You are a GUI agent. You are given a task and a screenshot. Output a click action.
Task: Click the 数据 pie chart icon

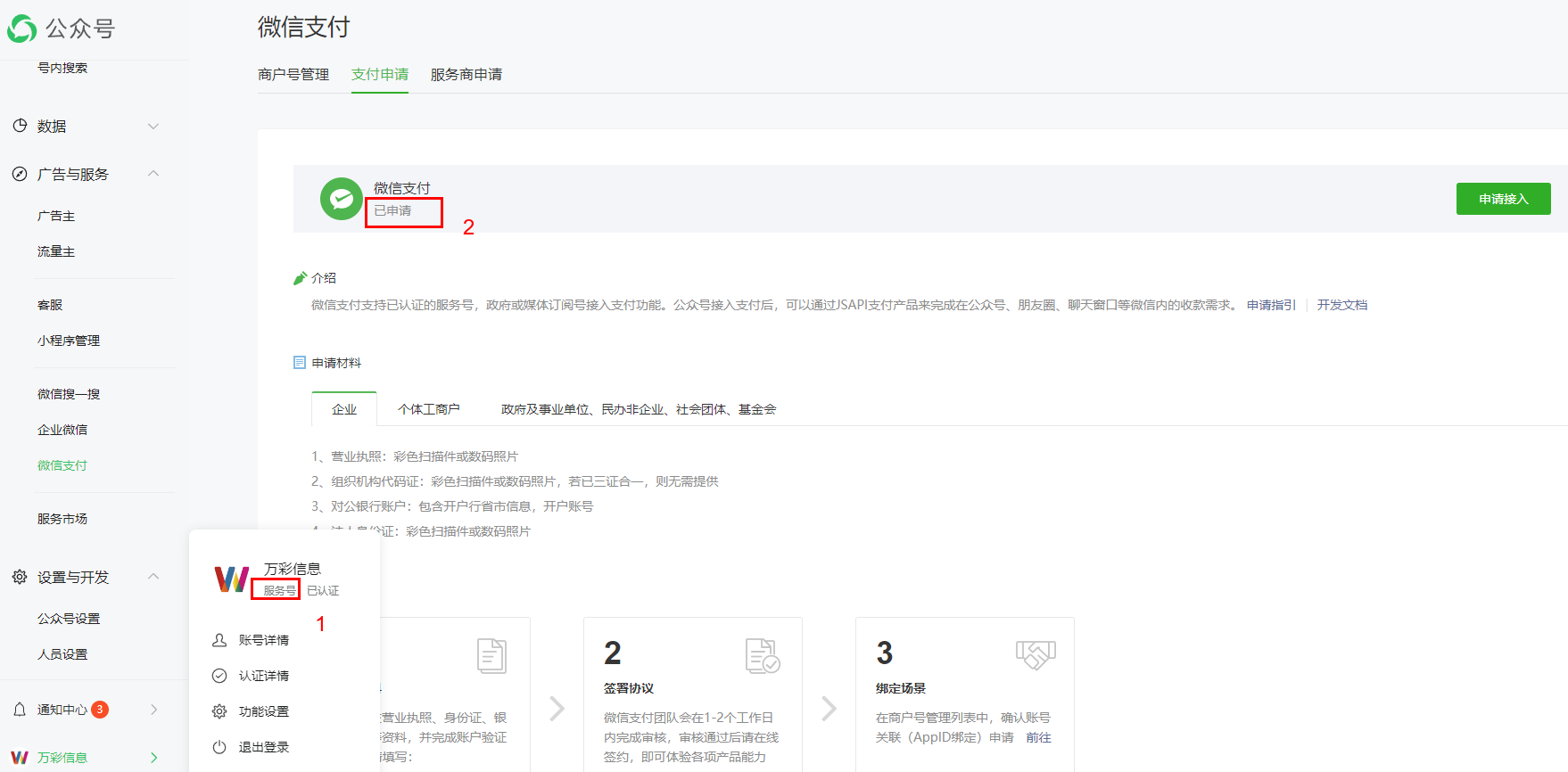(x=20, y=126)
